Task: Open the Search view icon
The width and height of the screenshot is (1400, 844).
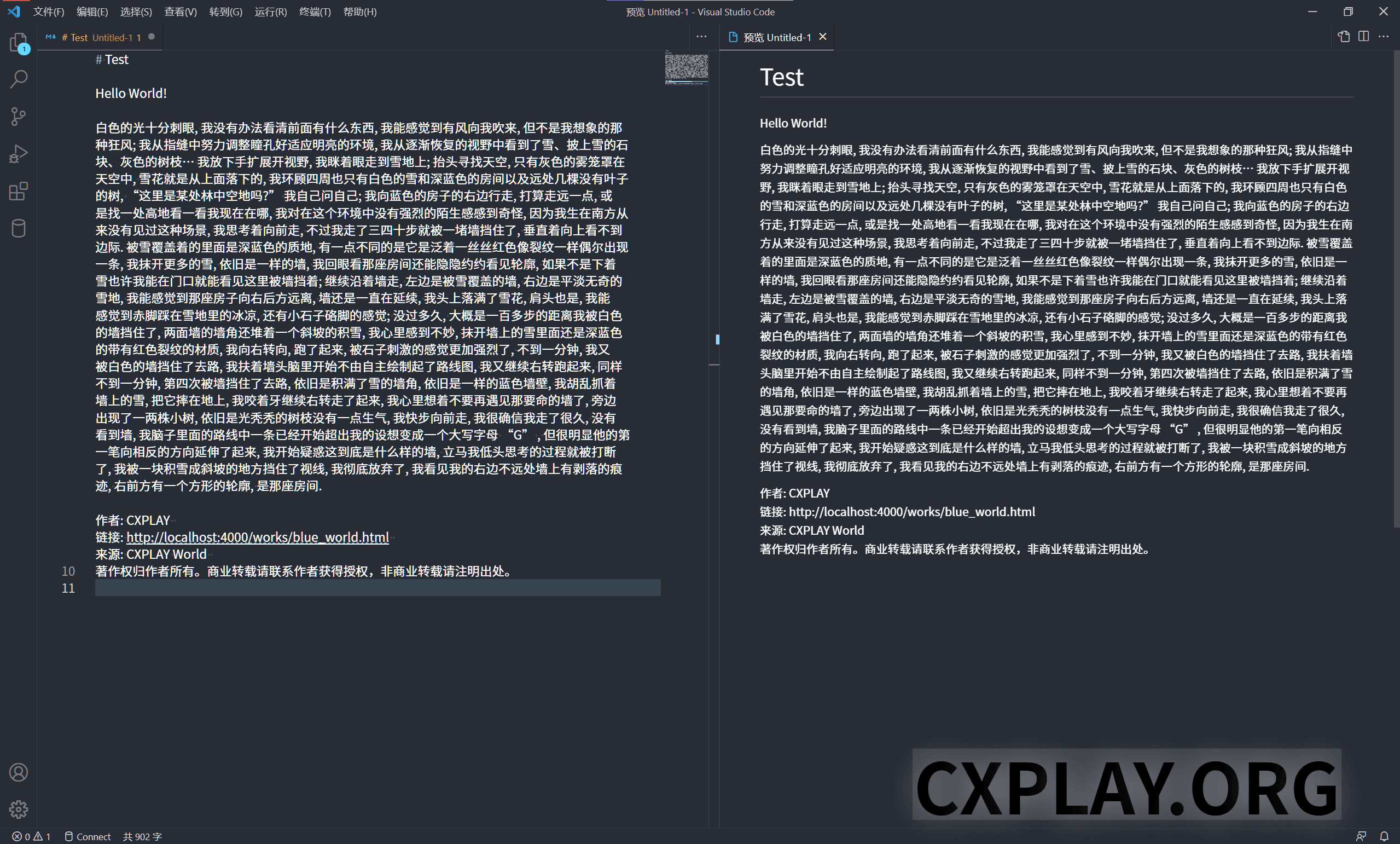Action: [19, 79]
